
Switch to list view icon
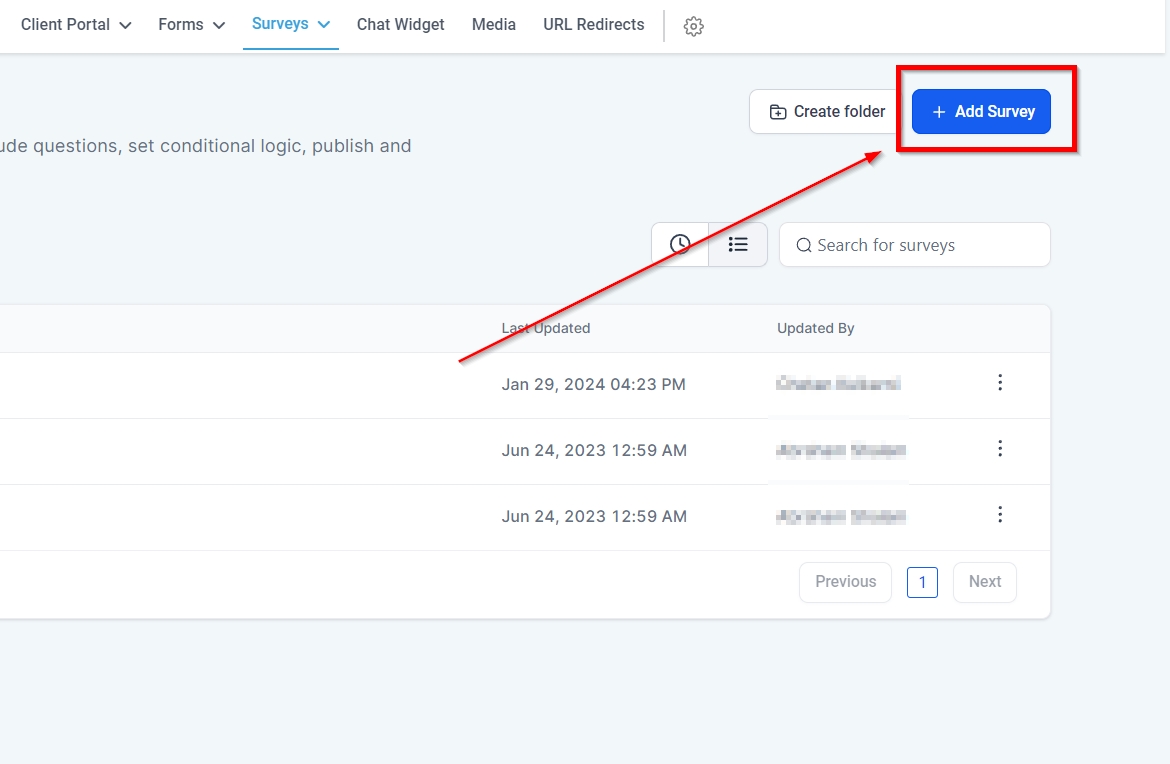tap(738, 244)
